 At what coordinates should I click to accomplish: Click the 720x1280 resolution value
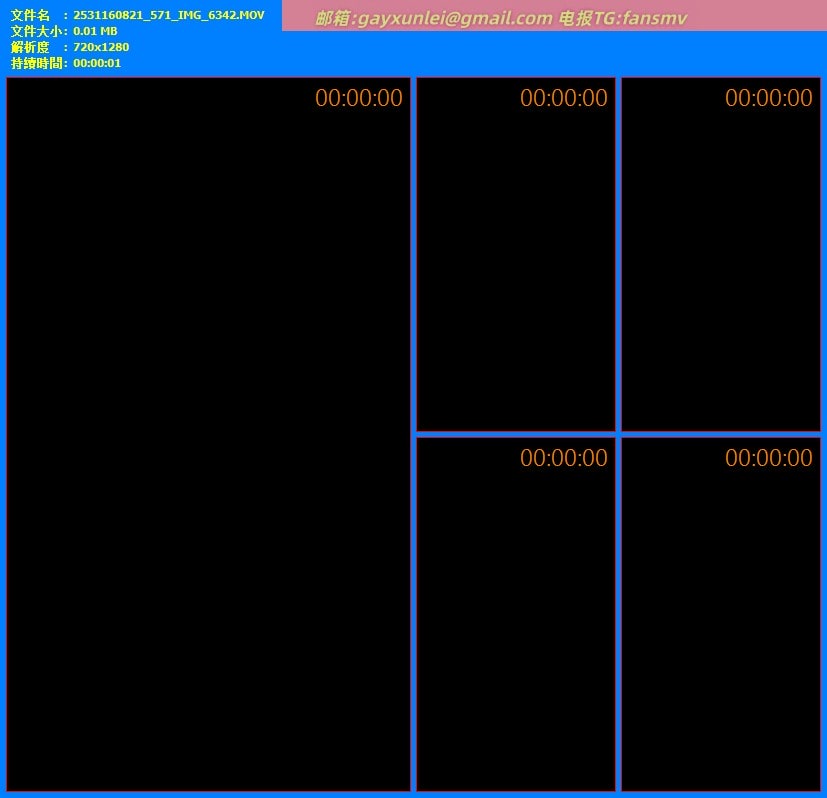(101, 47)
